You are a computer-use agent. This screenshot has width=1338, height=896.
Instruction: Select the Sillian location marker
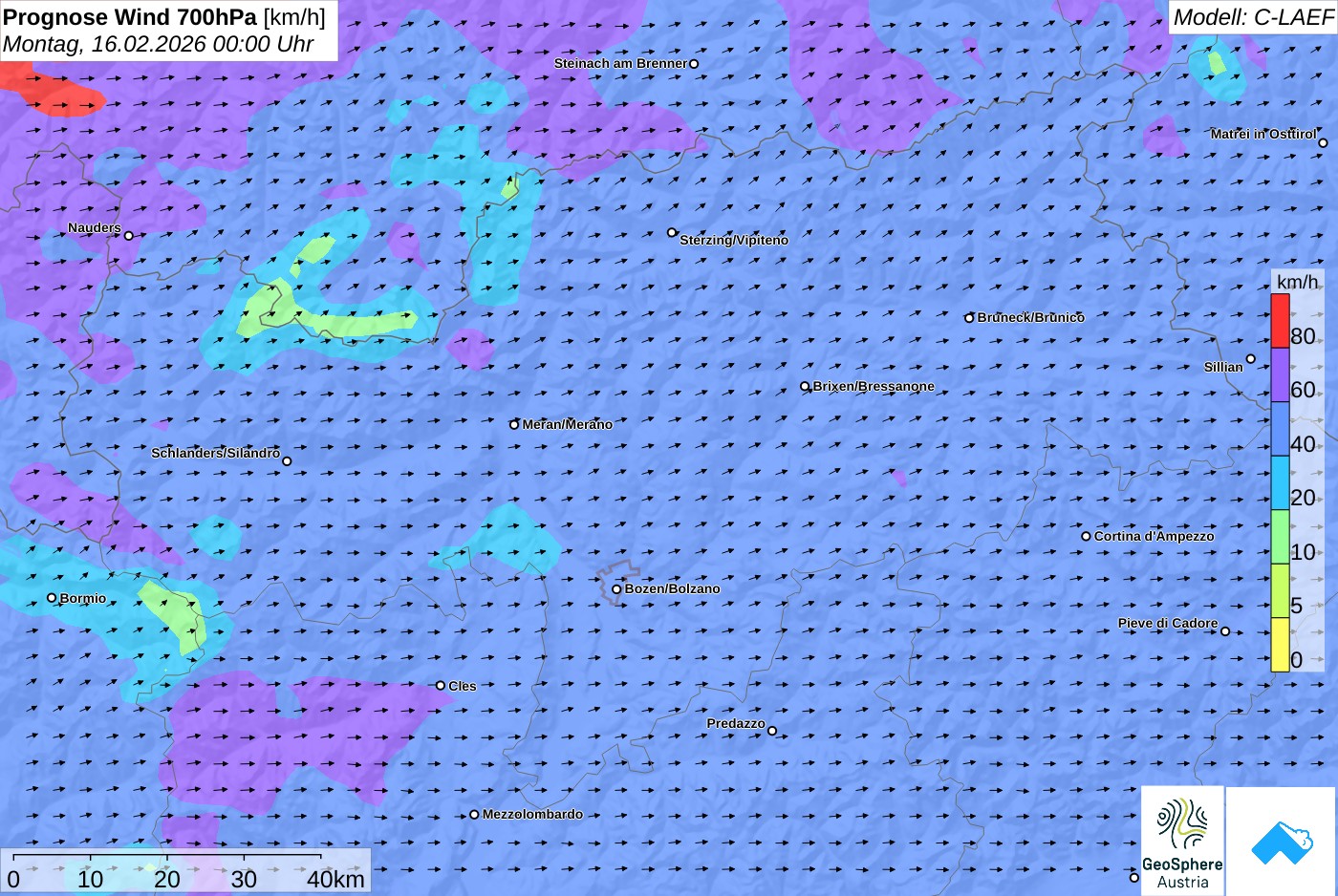(1250, 359)
